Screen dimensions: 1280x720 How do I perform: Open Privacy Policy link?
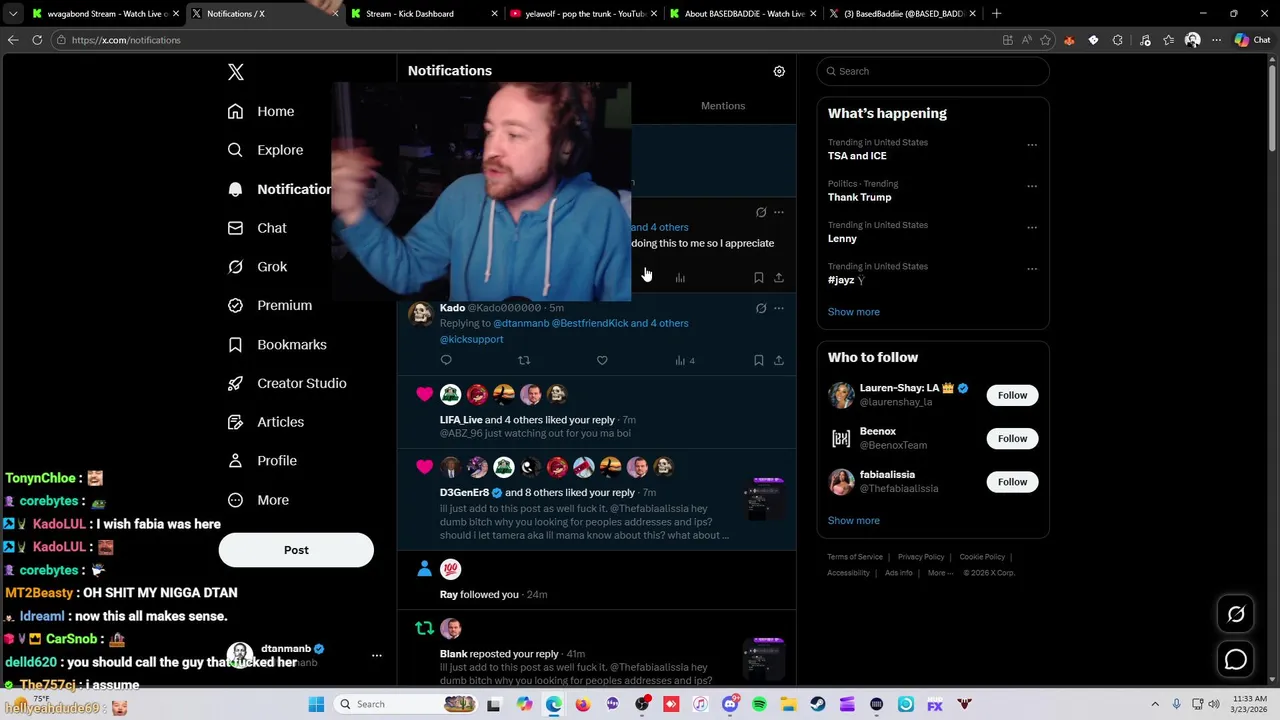coord(921,557)
